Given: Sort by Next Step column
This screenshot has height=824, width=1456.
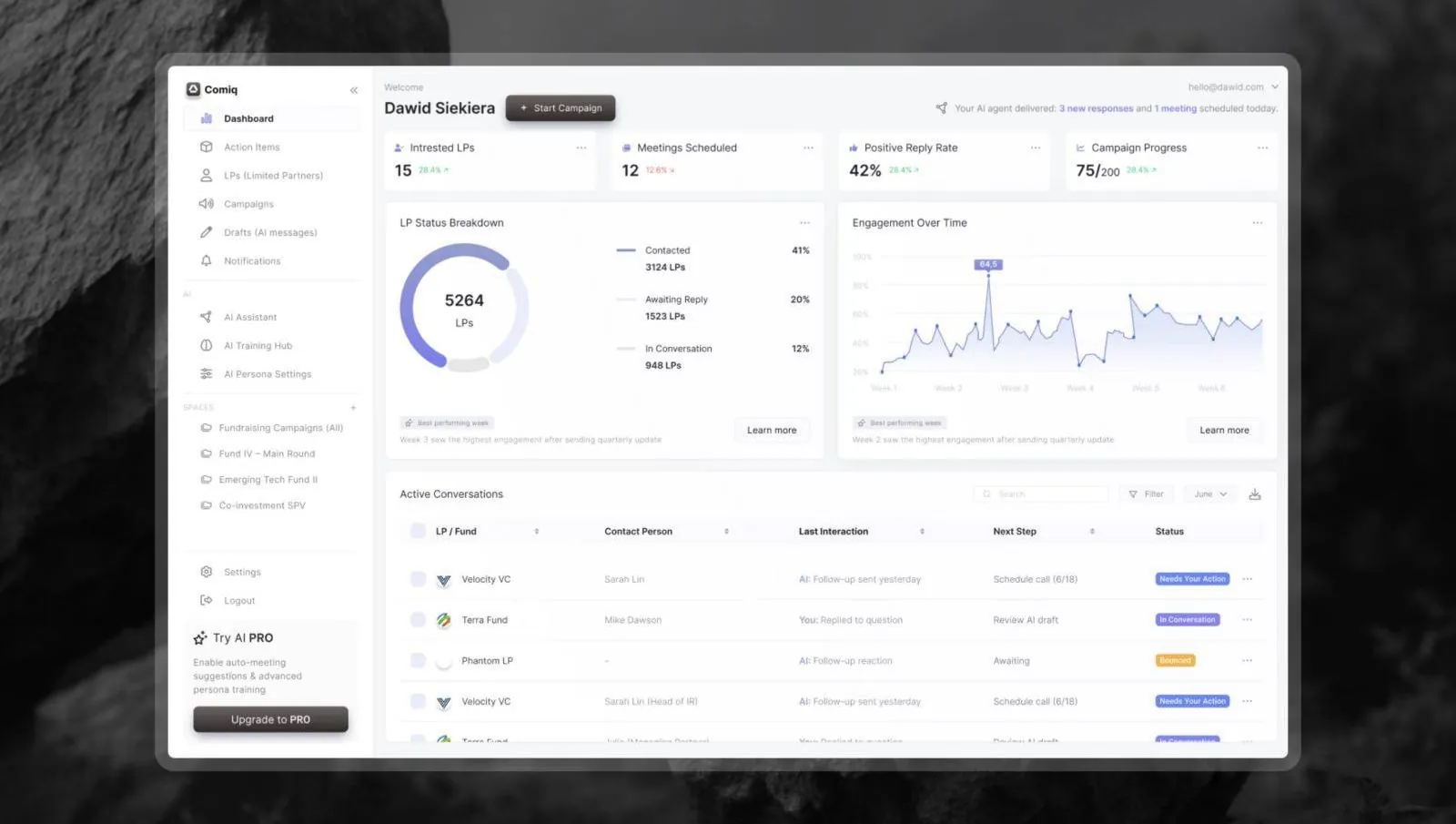Looking at the screenshot, I should 1092,532.
